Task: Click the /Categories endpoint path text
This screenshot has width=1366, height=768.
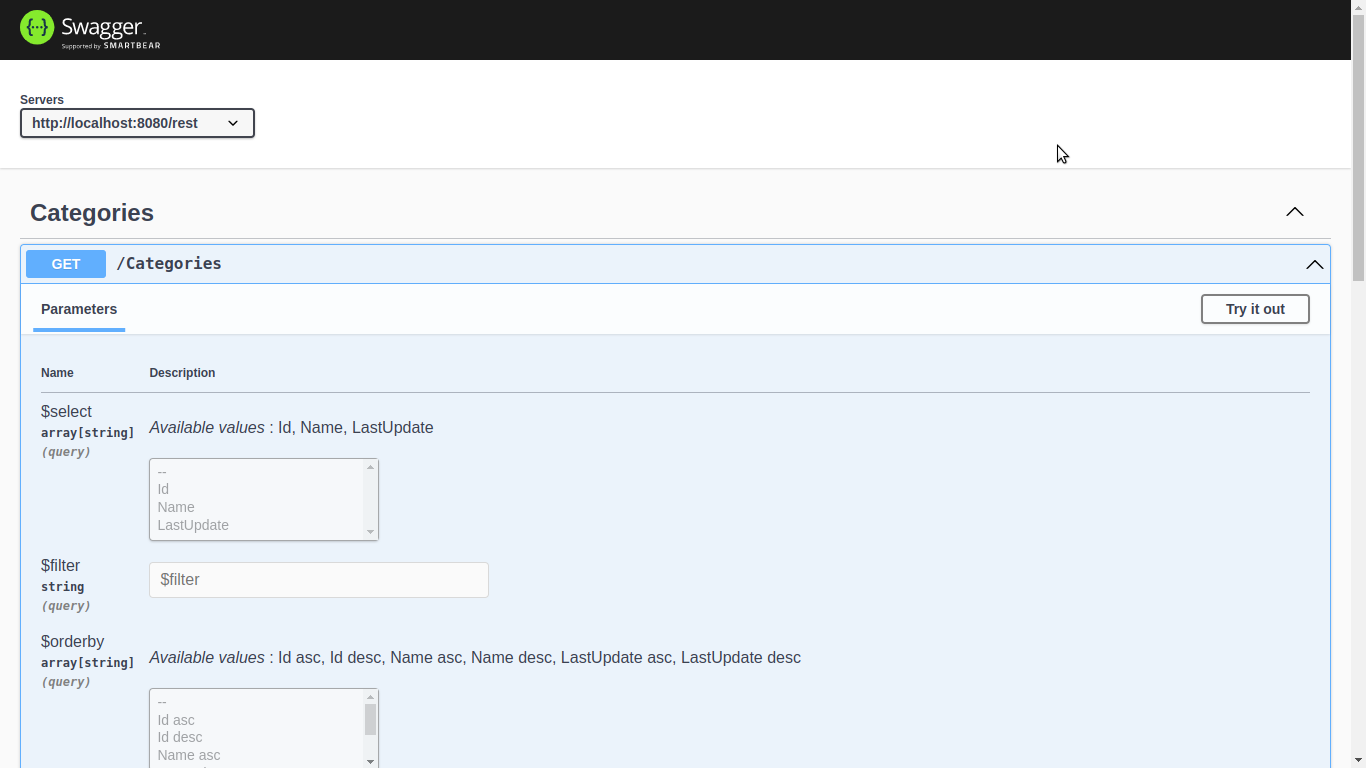Action: pyautogui.click(x=169, y=264)
